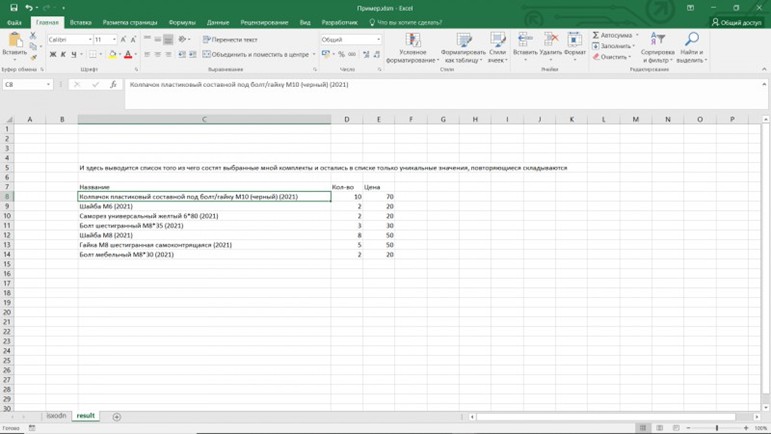Open Условное форматирование menu
This screenshot has width=771, height=434.
pos(413,48)
